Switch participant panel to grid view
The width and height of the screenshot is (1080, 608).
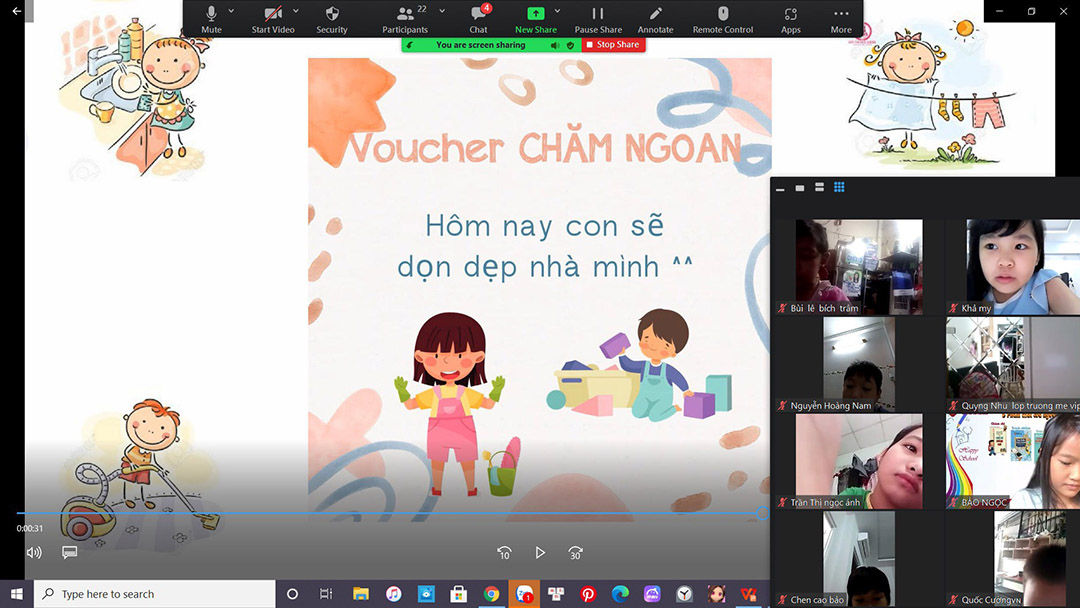[839, 187]
